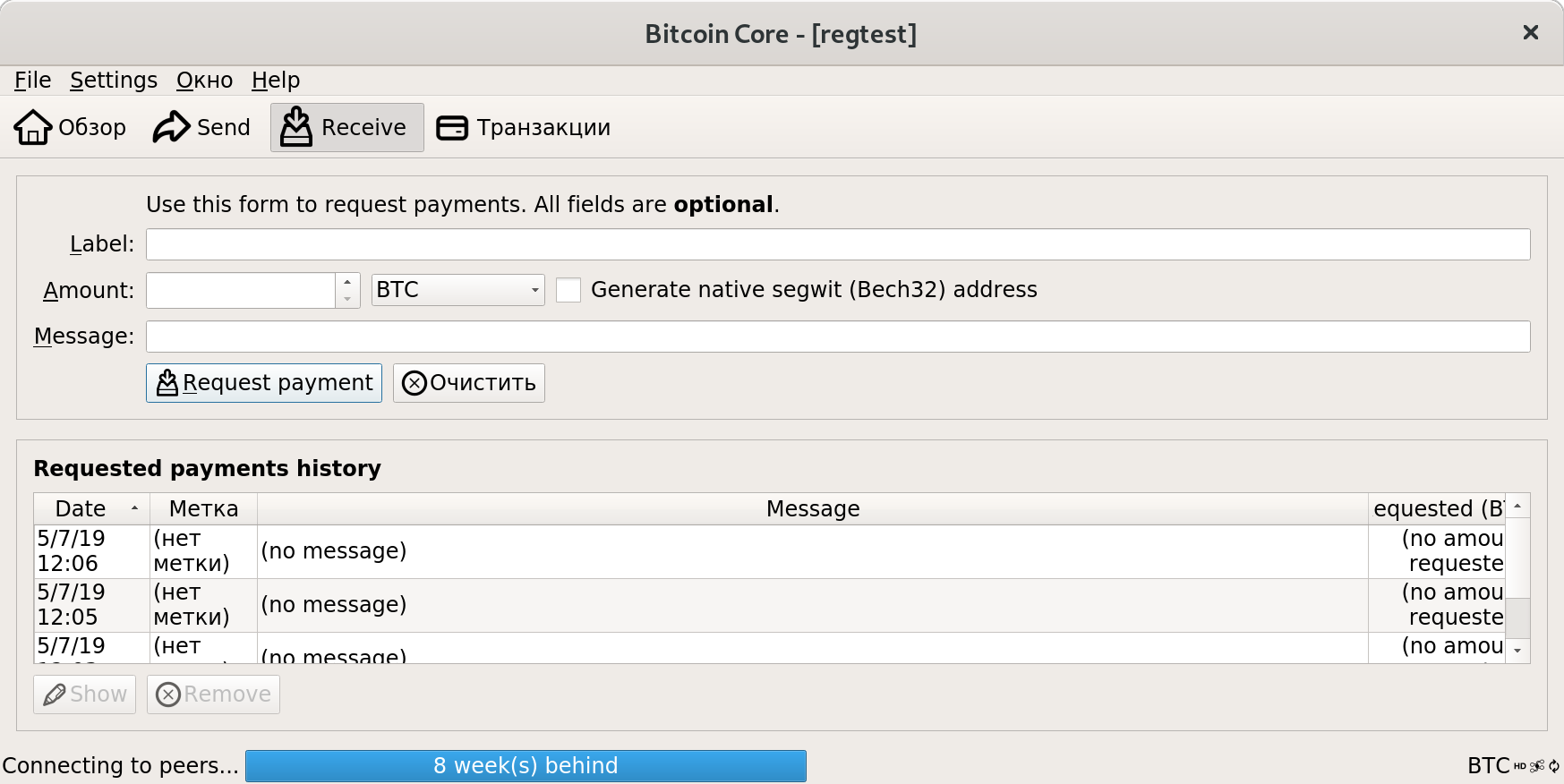Click the Show button below history
Image resolution: width=1564 pixels, height=784 pixels.
84,695
